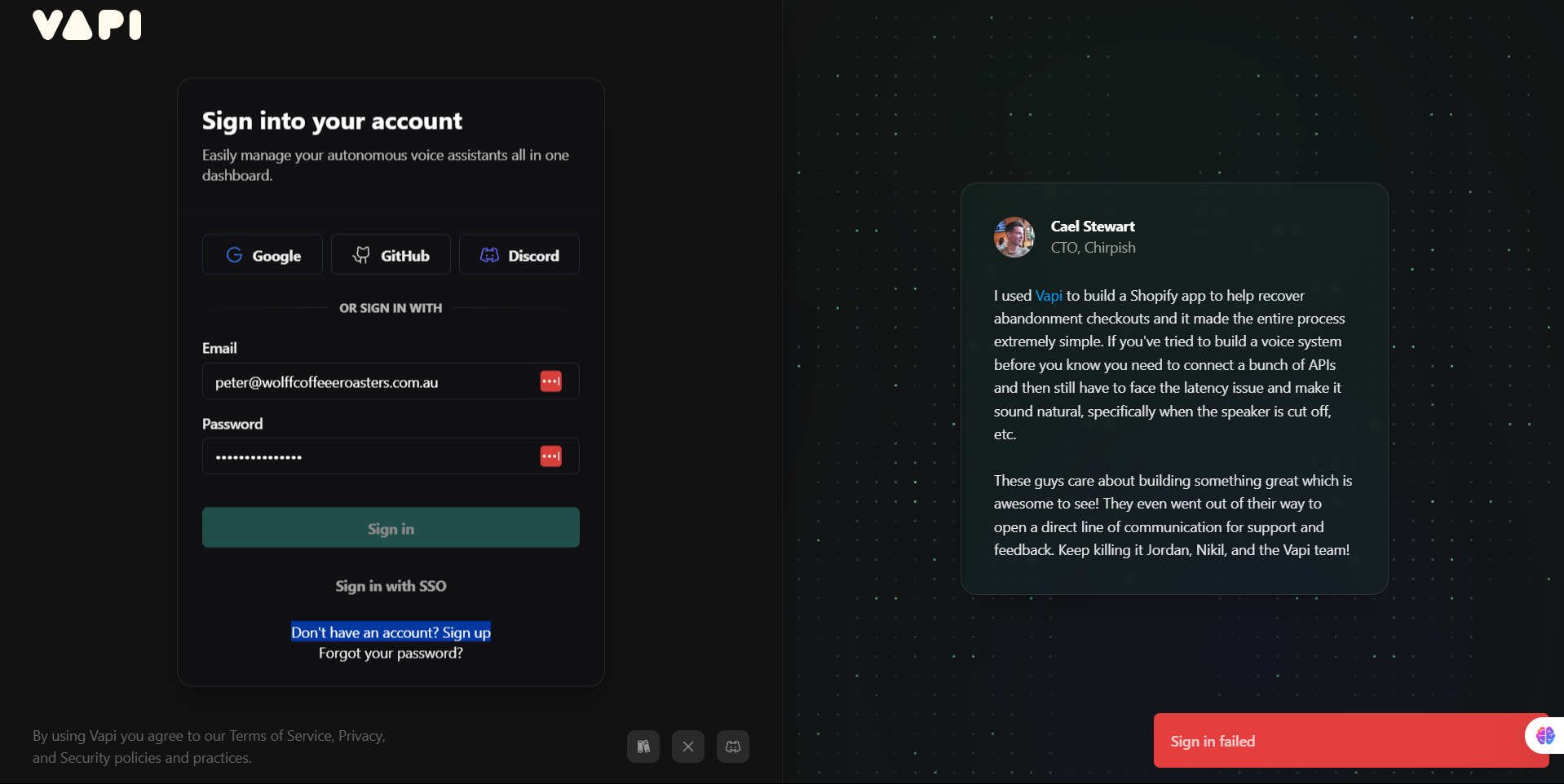Open the X (Twitter) icon in footer

coord(688,747)
